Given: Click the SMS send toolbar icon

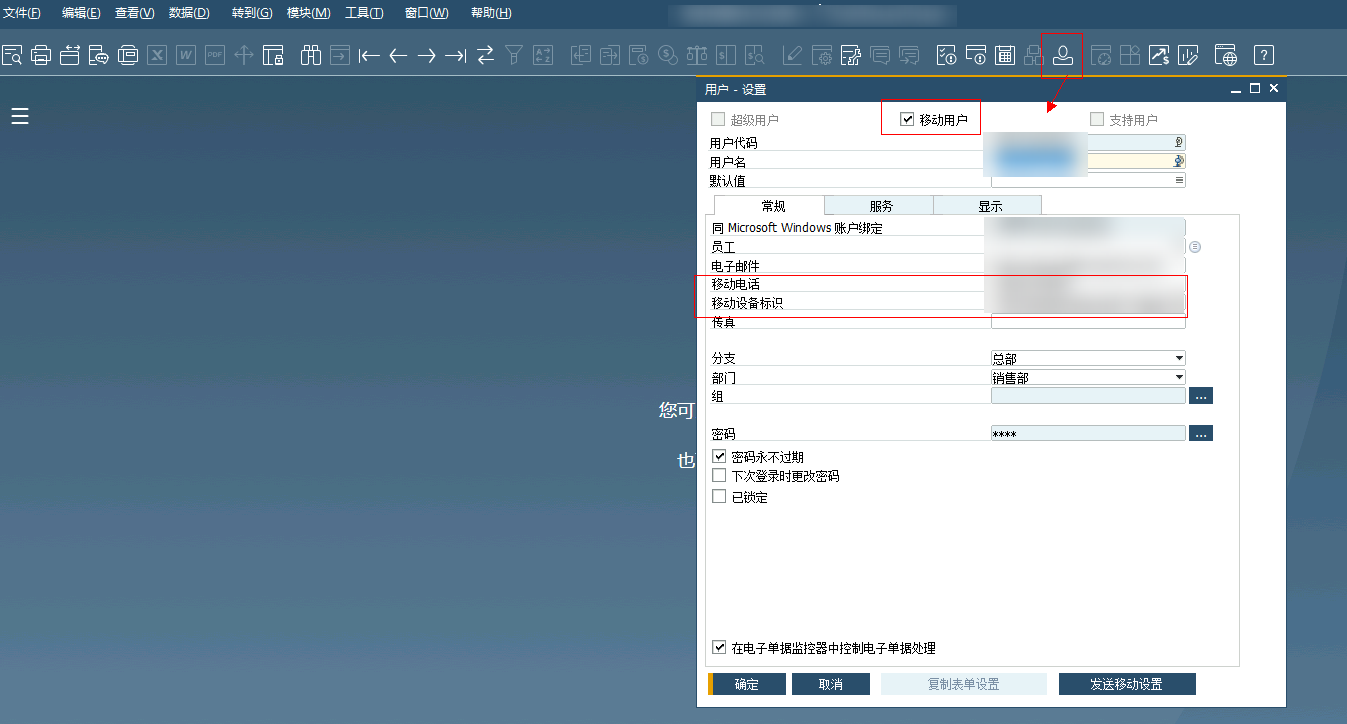Looking at the screenshot, I should point(99,55).
